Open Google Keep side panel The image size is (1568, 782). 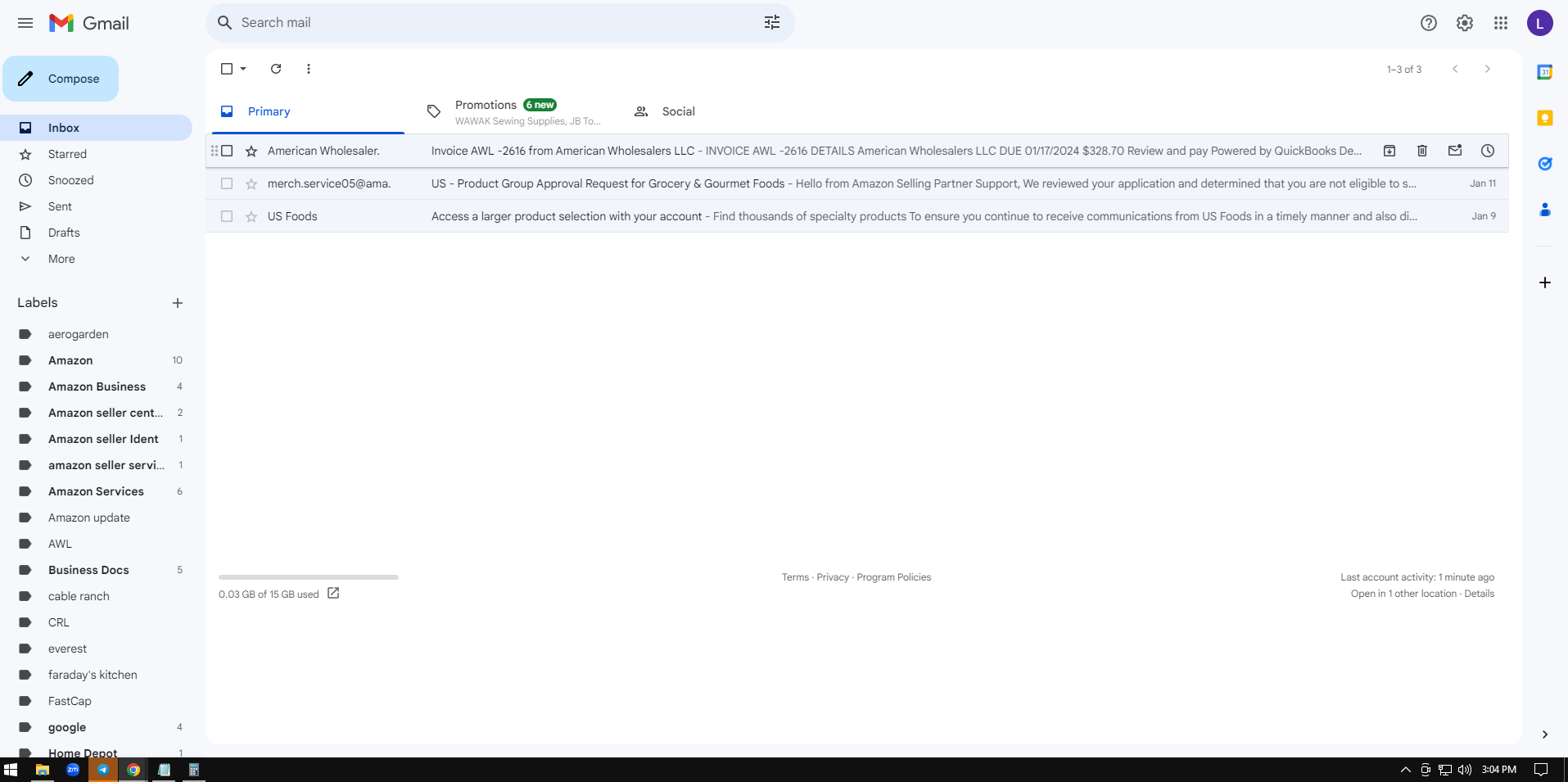click(x=1545, y=118)
